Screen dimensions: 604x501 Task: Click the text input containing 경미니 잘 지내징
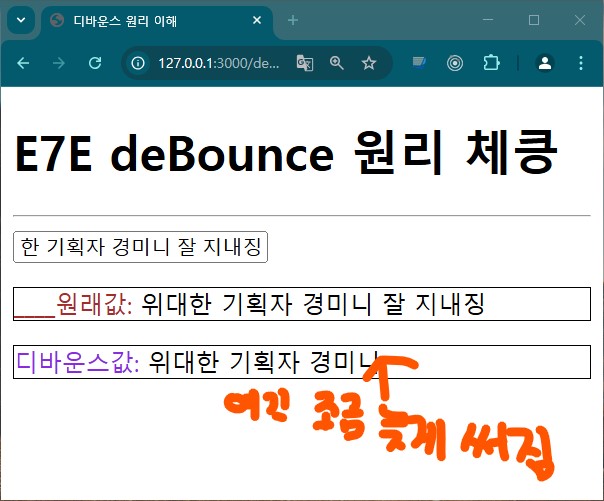click(140, 247)
